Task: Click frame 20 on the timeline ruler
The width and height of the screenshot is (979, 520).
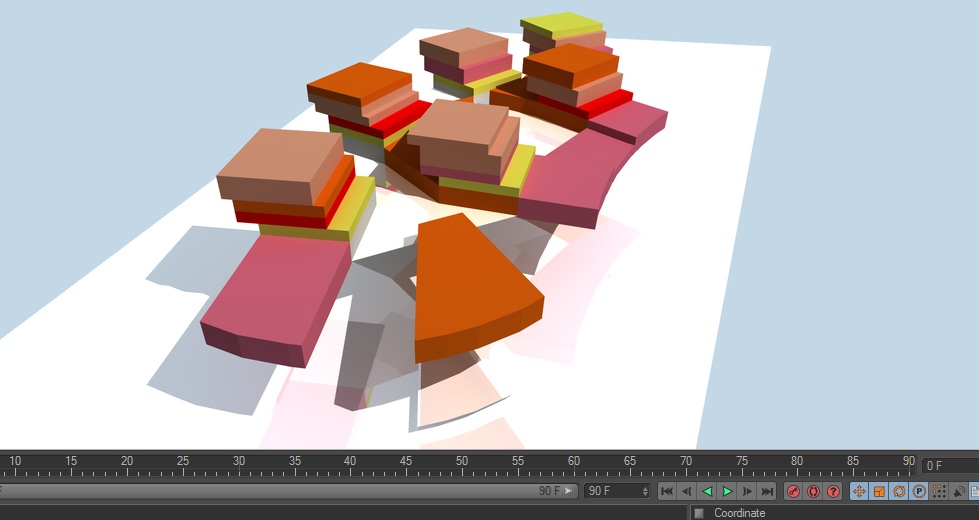Action: pos(127,462)
